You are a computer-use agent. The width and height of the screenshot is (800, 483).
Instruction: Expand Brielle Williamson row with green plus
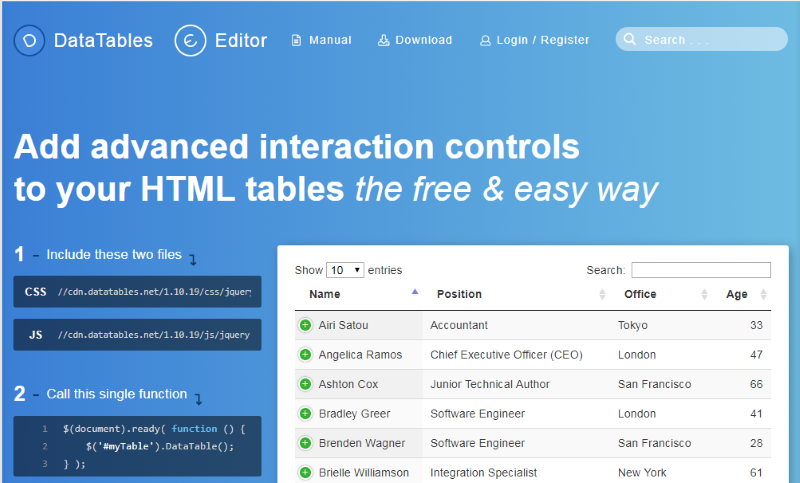(x=305, y=473)
